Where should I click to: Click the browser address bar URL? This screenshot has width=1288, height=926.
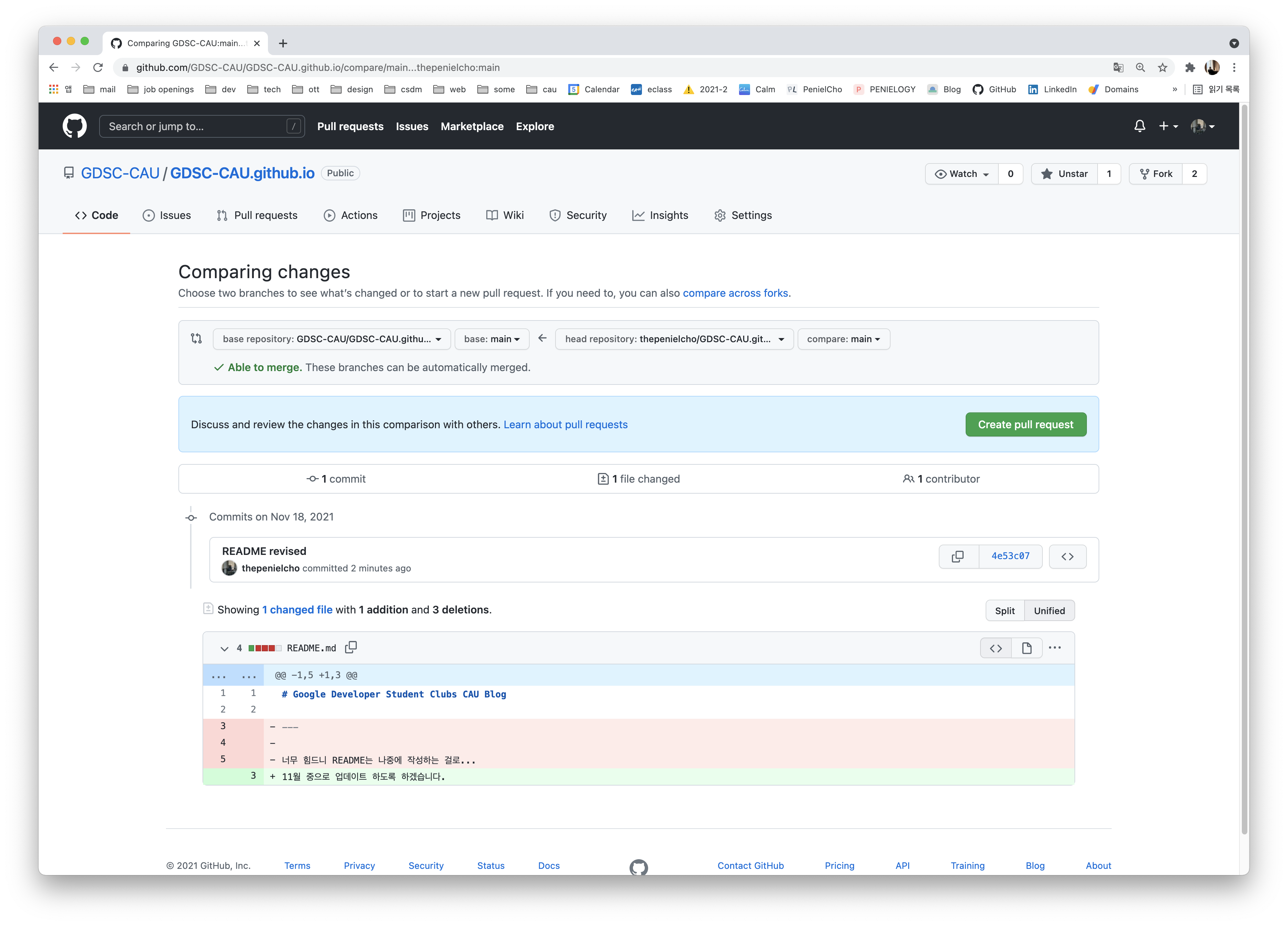point(318,67)
